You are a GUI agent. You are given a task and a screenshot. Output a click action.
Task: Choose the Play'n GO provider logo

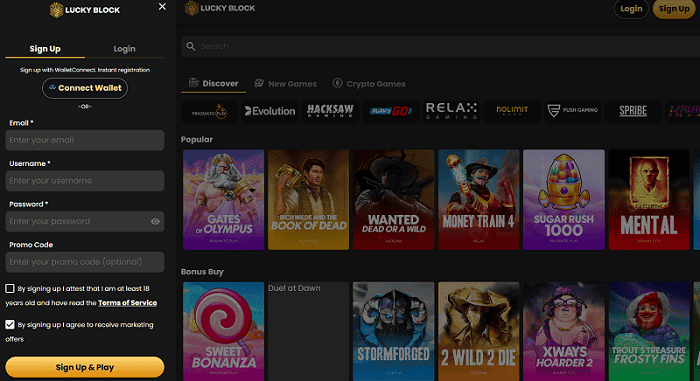tap(391, 111)
